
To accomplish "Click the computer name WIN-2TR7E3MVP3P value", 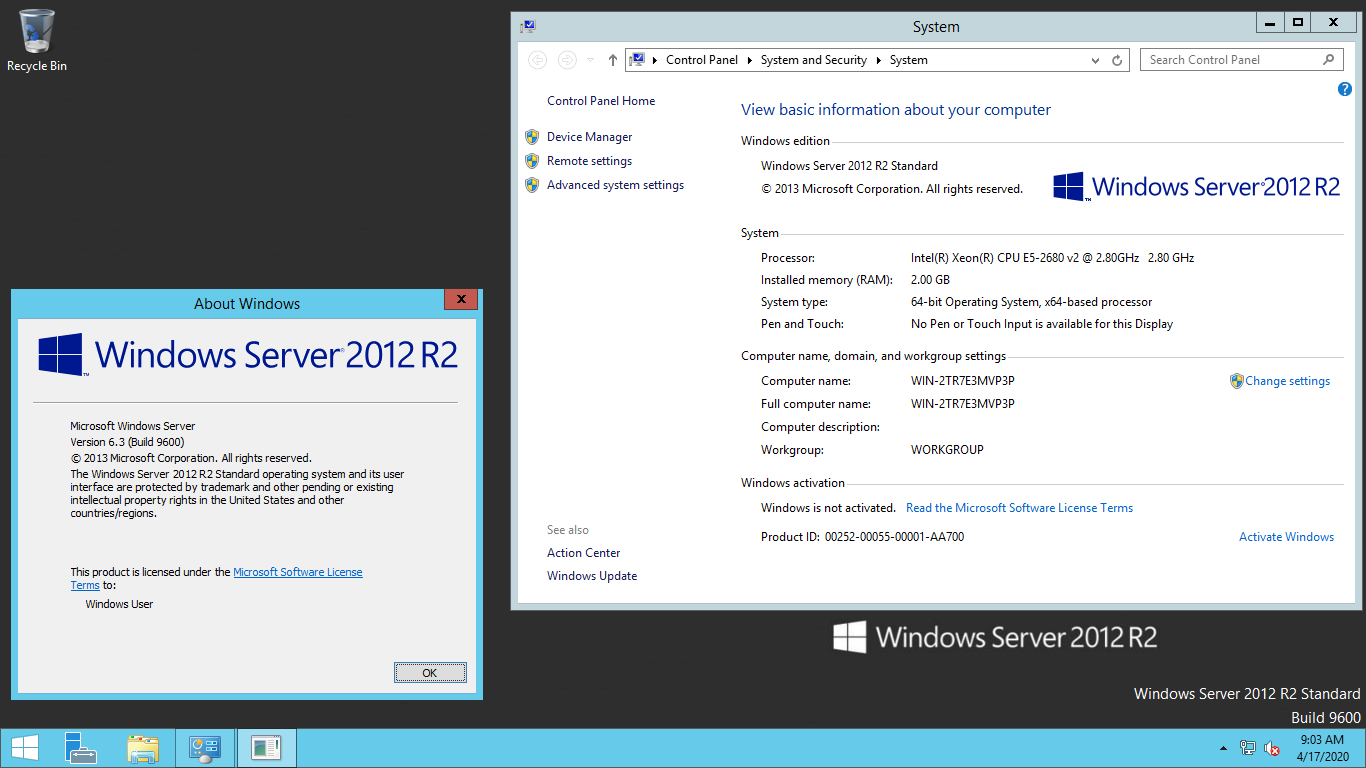I will pyautogui.click(x=963, y=381).
